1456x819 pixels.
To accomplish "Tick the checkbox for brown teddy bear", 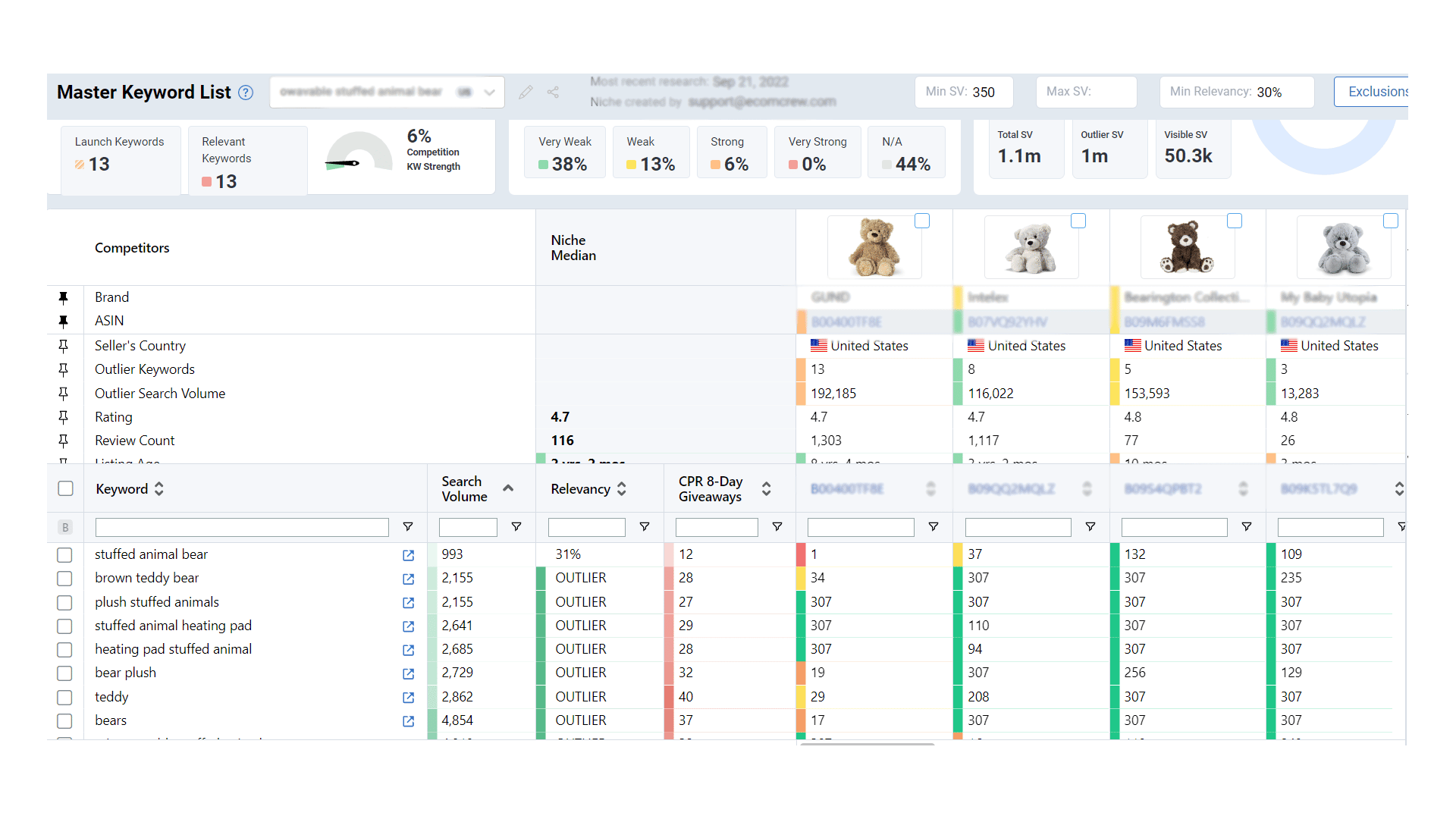I will click(65, 579).
